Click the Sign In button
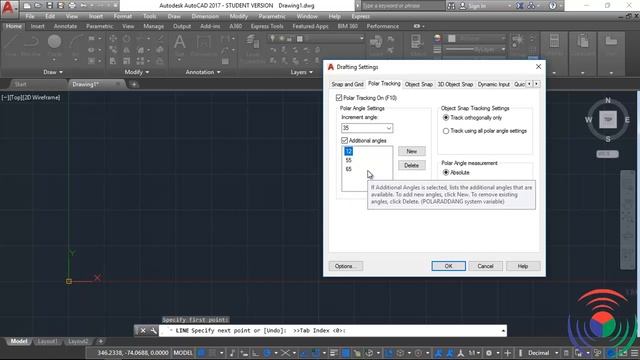This screenshot has height=360, width=640. [x=473, y=6]
